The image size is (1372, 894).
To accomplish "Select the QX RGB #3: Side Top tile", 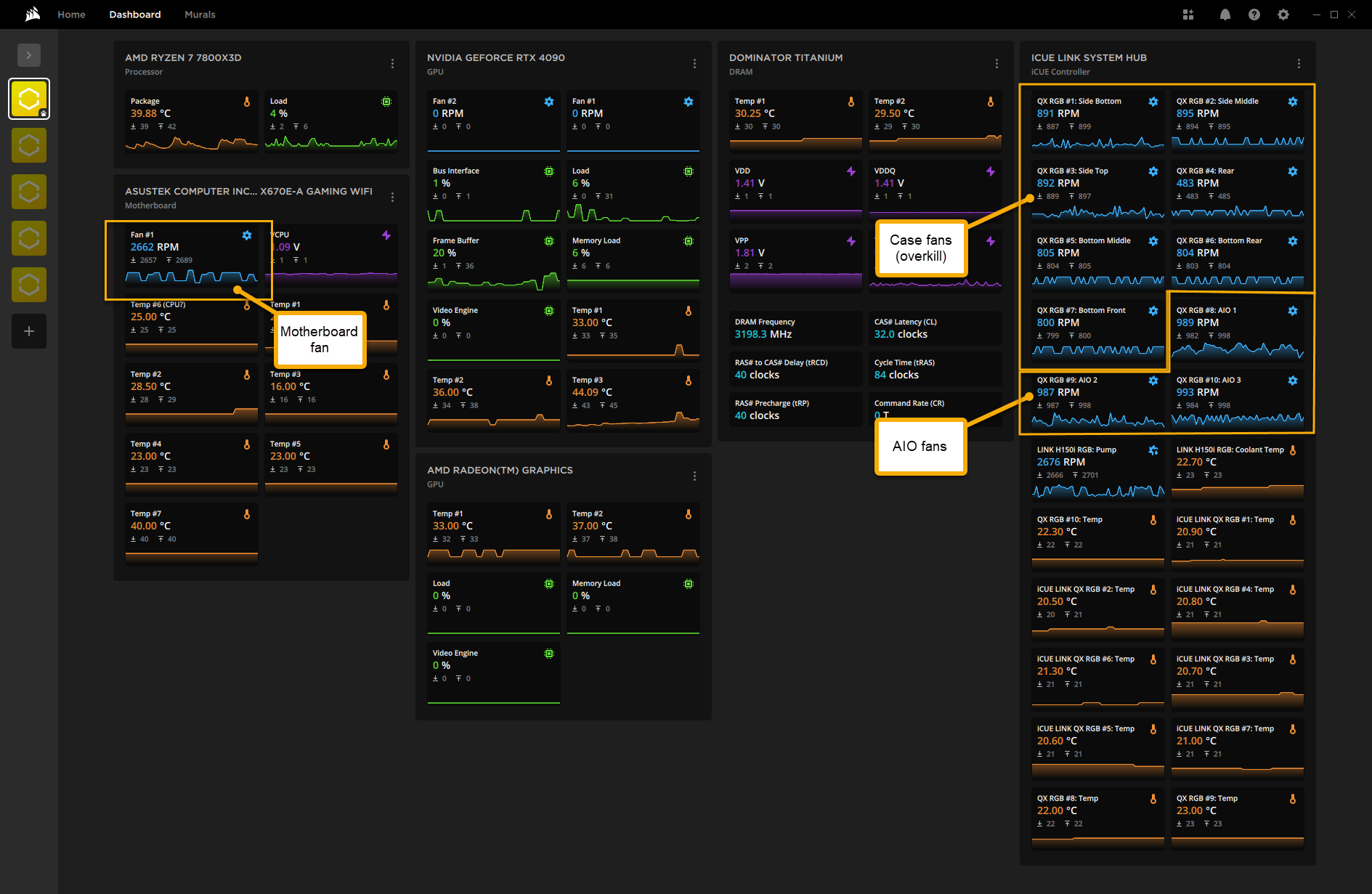I will [x=1098, y=192].
